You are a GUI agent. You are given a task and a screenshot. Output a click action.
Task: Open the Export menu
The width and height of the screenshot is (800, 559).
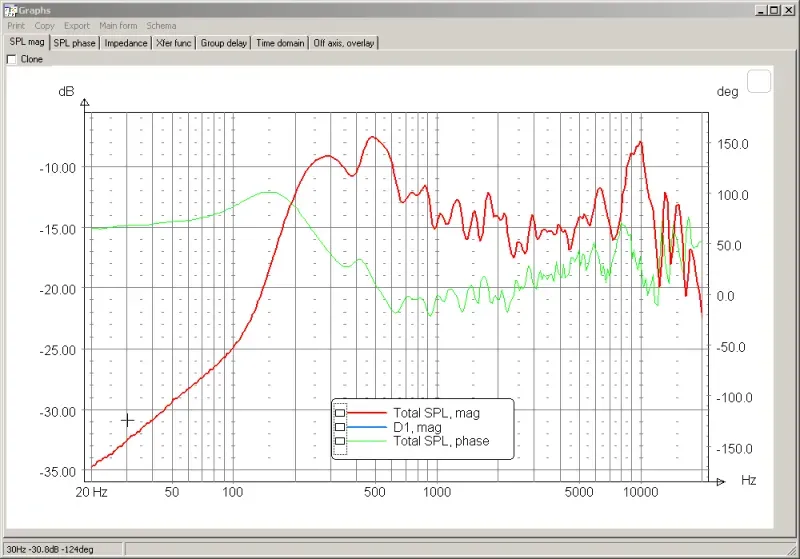tap(77, 26)
